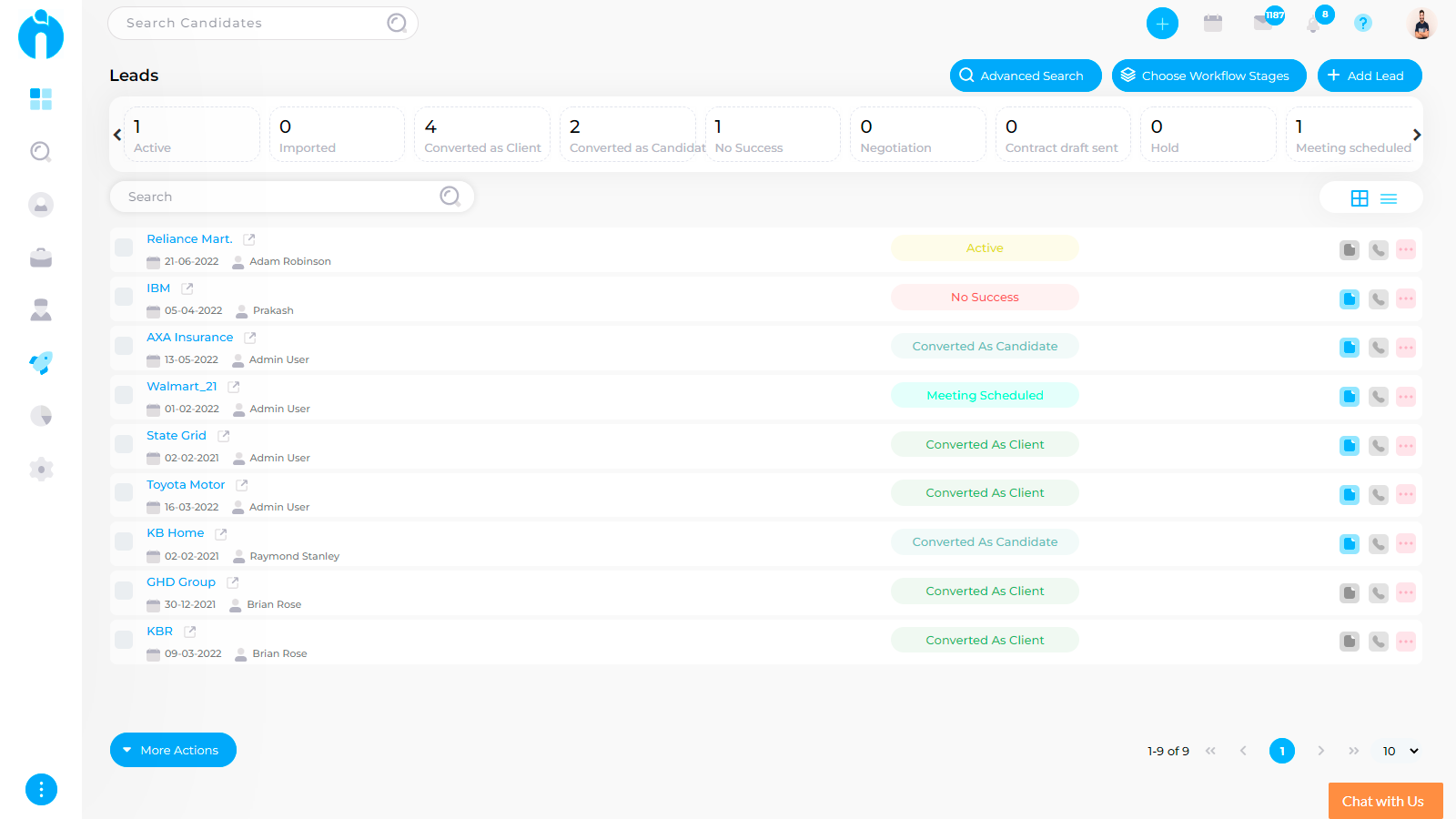Click the notes icon for Walmart_21 row
Viewport: 1456px width, 819px height.
coord(1350,397)
